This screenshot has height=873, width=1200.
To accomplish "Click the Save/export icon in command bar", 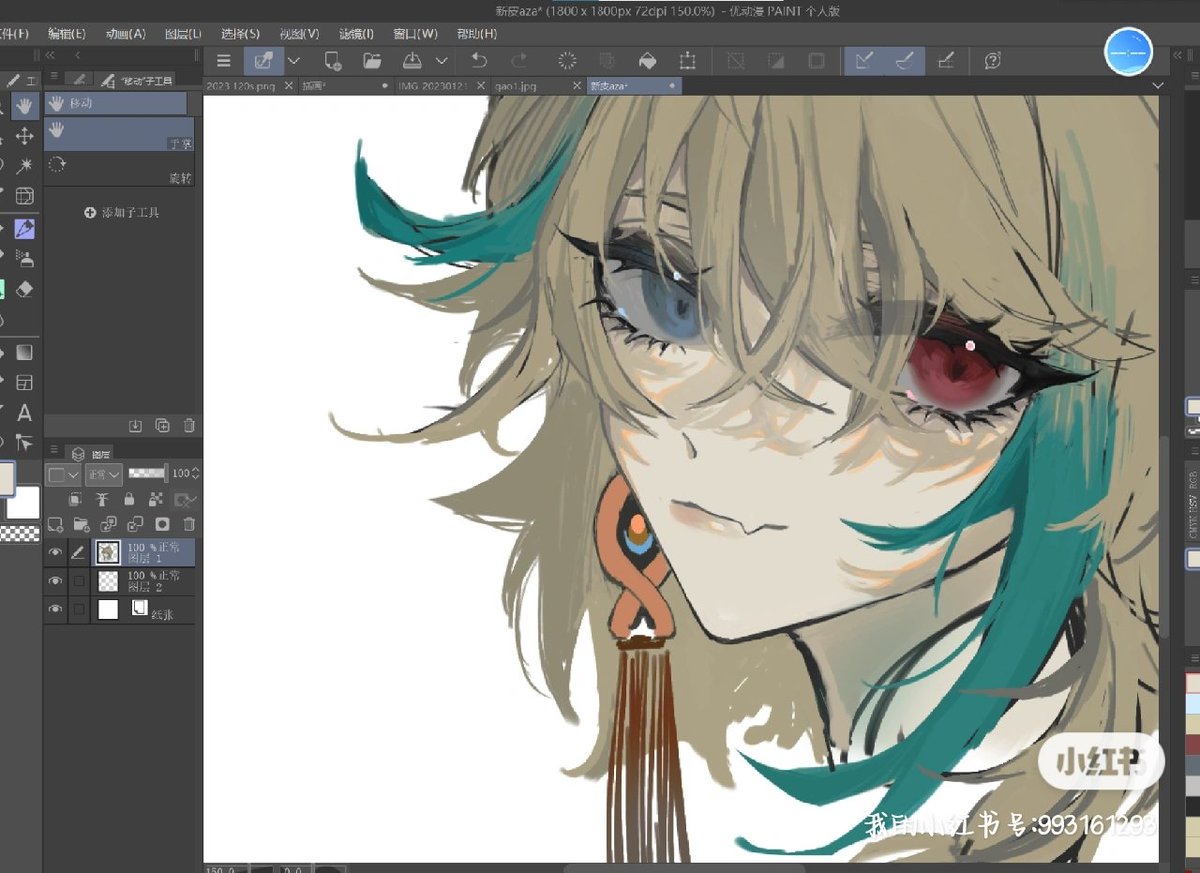I will 411,61.
